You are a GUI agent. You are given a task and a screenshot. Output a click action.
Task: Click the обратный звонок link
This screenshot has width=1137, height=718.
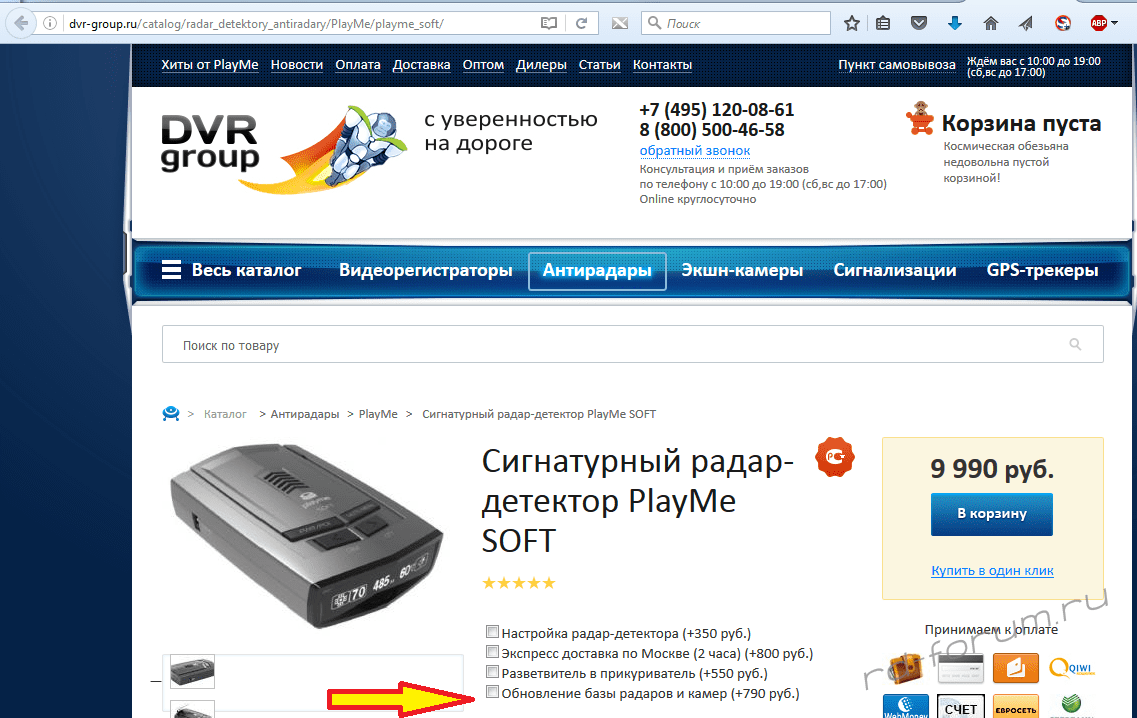tap(694, 150)
